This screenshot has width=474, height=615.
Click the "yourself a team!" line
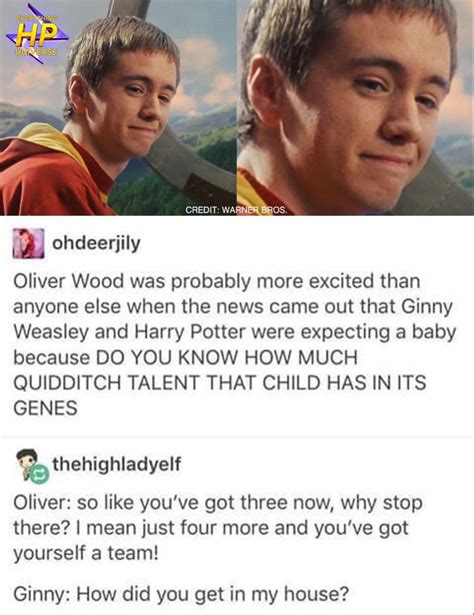[86, 553]
